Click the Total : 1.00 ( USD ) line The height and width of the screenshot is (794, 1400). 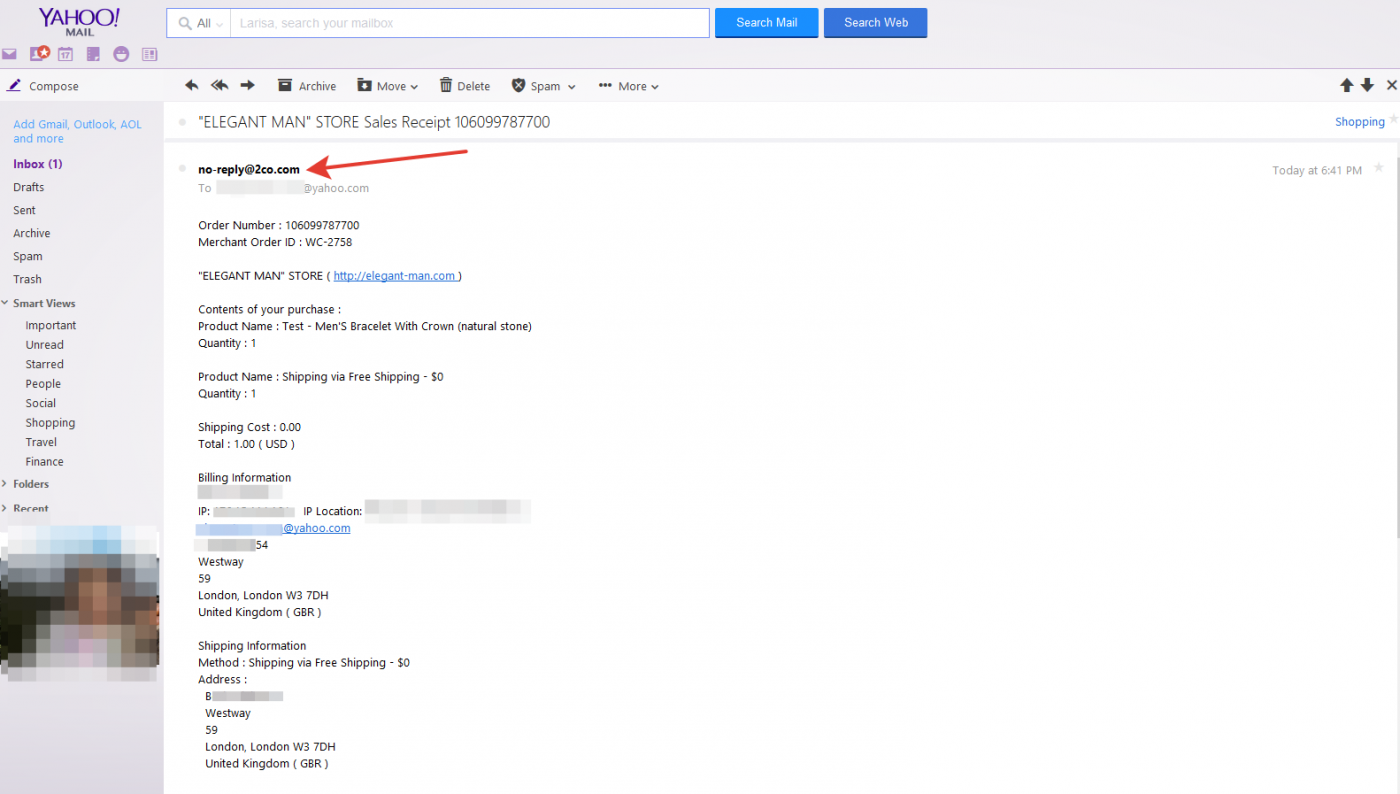pyautogui.click(x=246, y=444)
